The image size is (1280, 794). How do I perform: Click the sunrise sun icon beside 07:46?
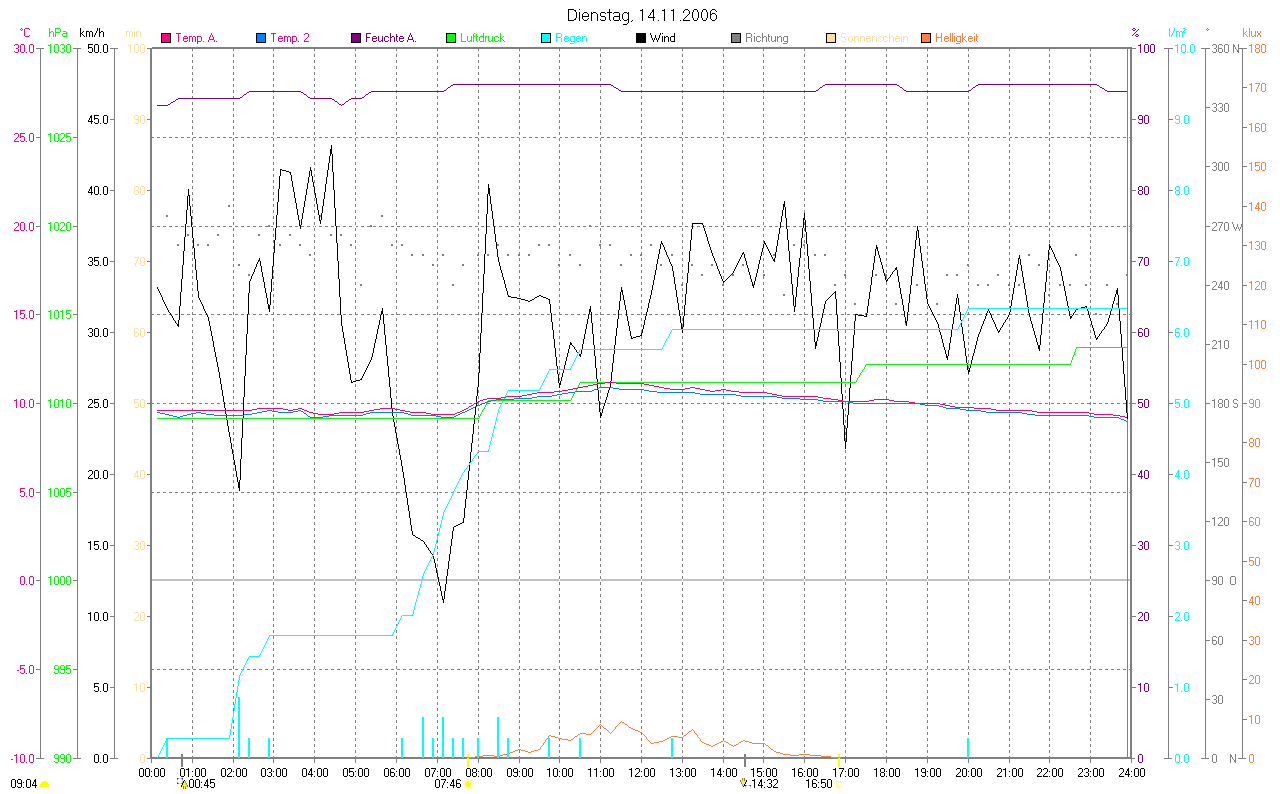click(468, 785)
